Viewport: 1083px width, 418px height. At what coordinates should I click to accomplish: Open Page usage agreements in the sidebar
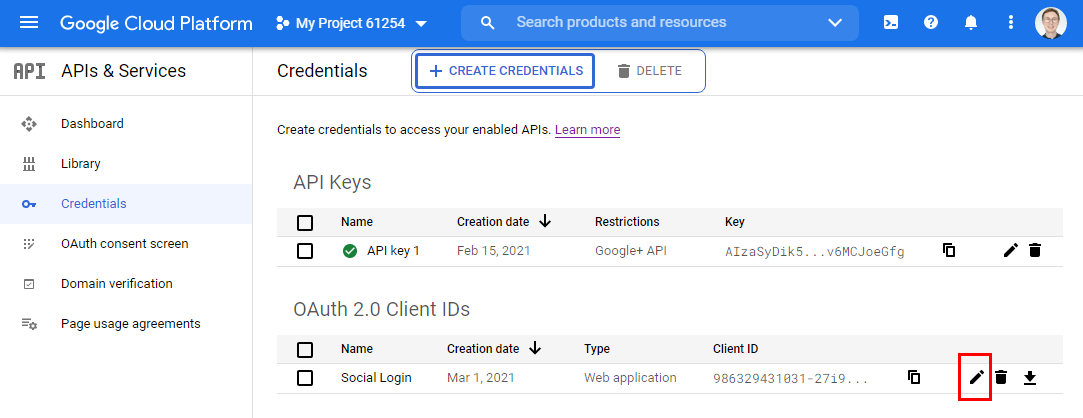(126, 324)
